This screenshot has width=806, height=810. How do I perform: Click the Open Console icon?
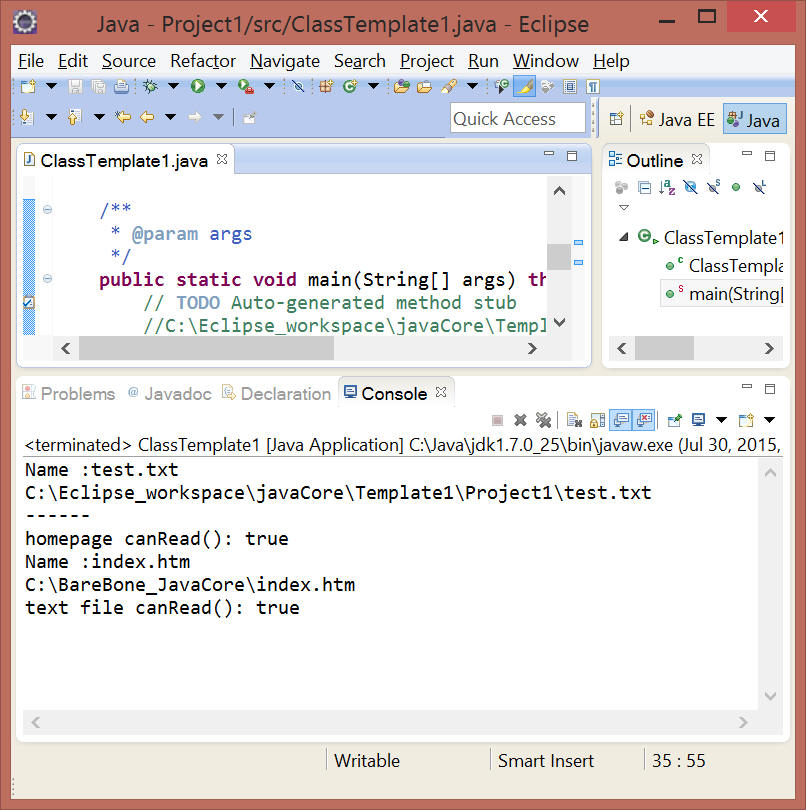click(x=746, y=420)
